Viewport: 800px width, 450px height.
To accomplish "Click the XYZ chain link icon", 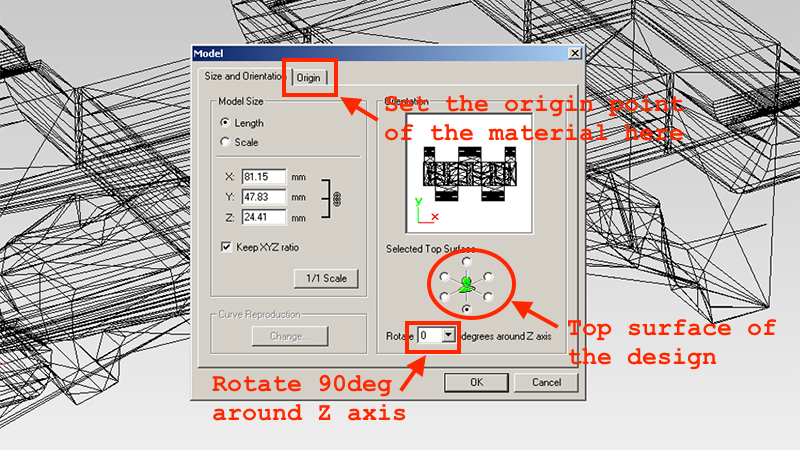I will [x=337, y=198].
